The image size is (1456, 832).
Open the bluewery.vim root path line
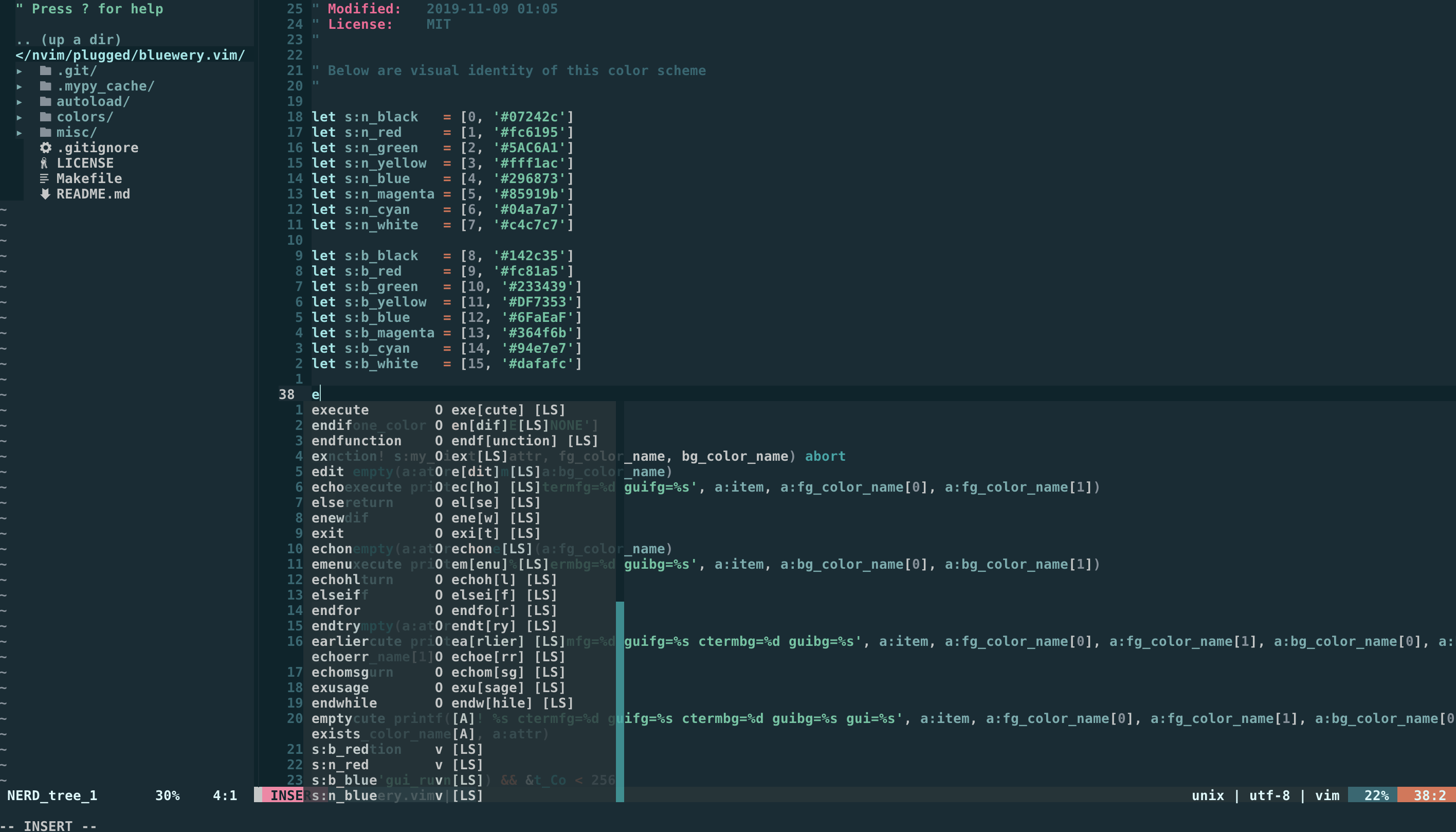130,55
